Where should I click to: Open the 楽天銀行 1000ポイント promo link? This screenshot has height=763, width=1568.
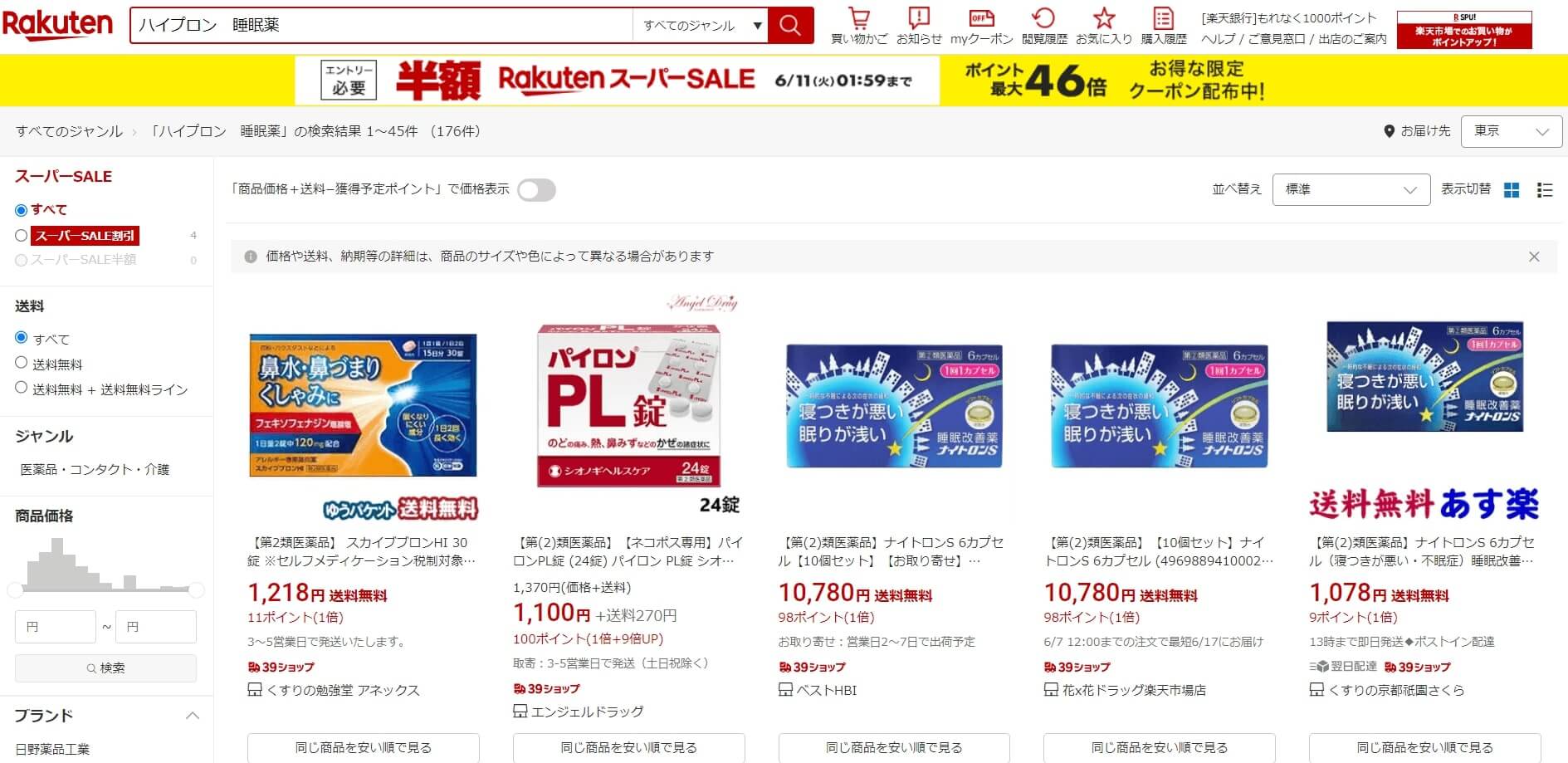tap(1288, 18)
